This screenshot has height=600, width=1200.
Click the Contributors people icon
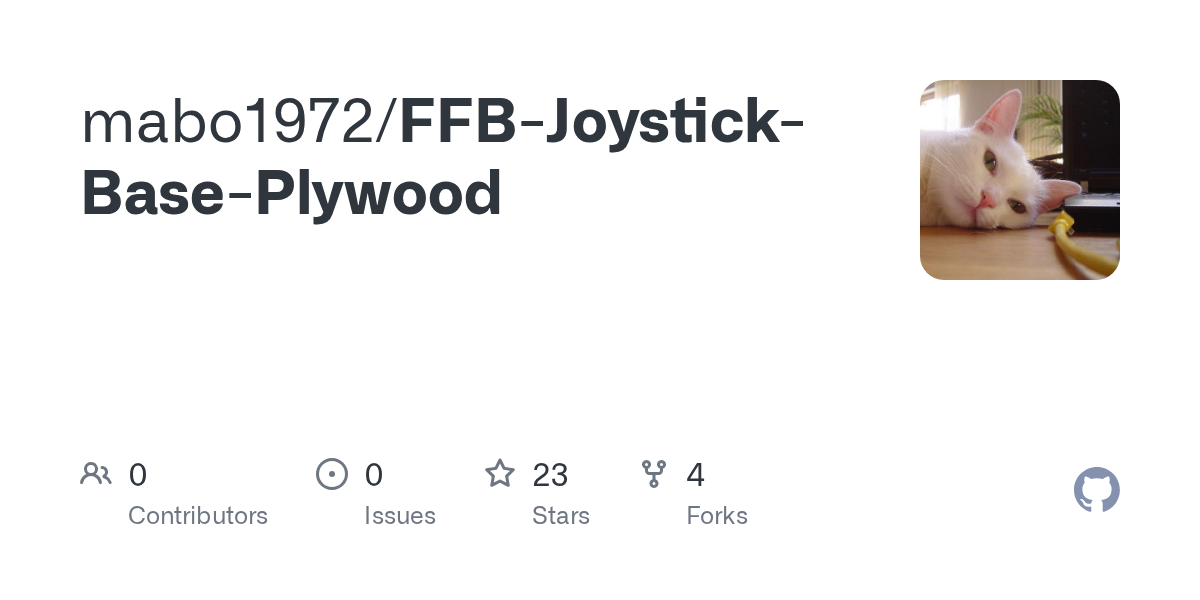96,473
